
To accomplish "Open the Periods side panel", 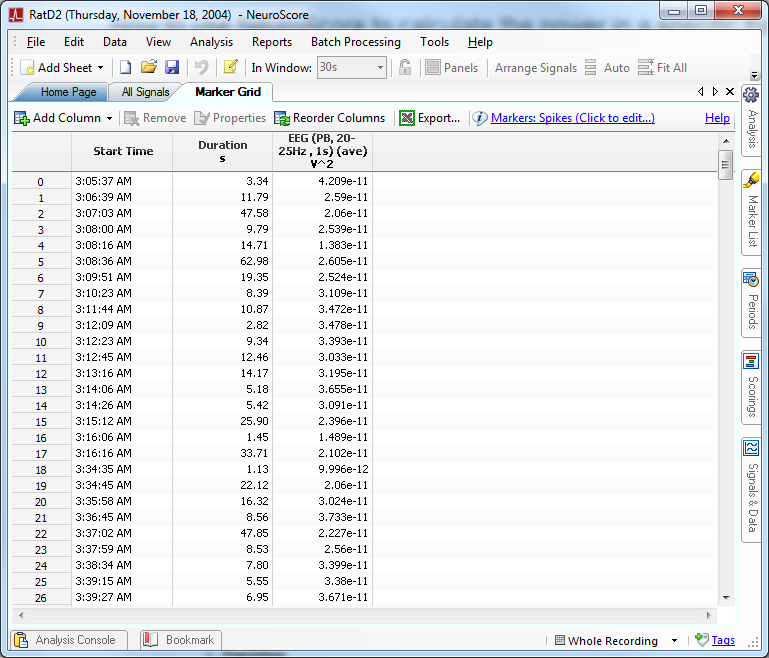I will click(751, 302).
